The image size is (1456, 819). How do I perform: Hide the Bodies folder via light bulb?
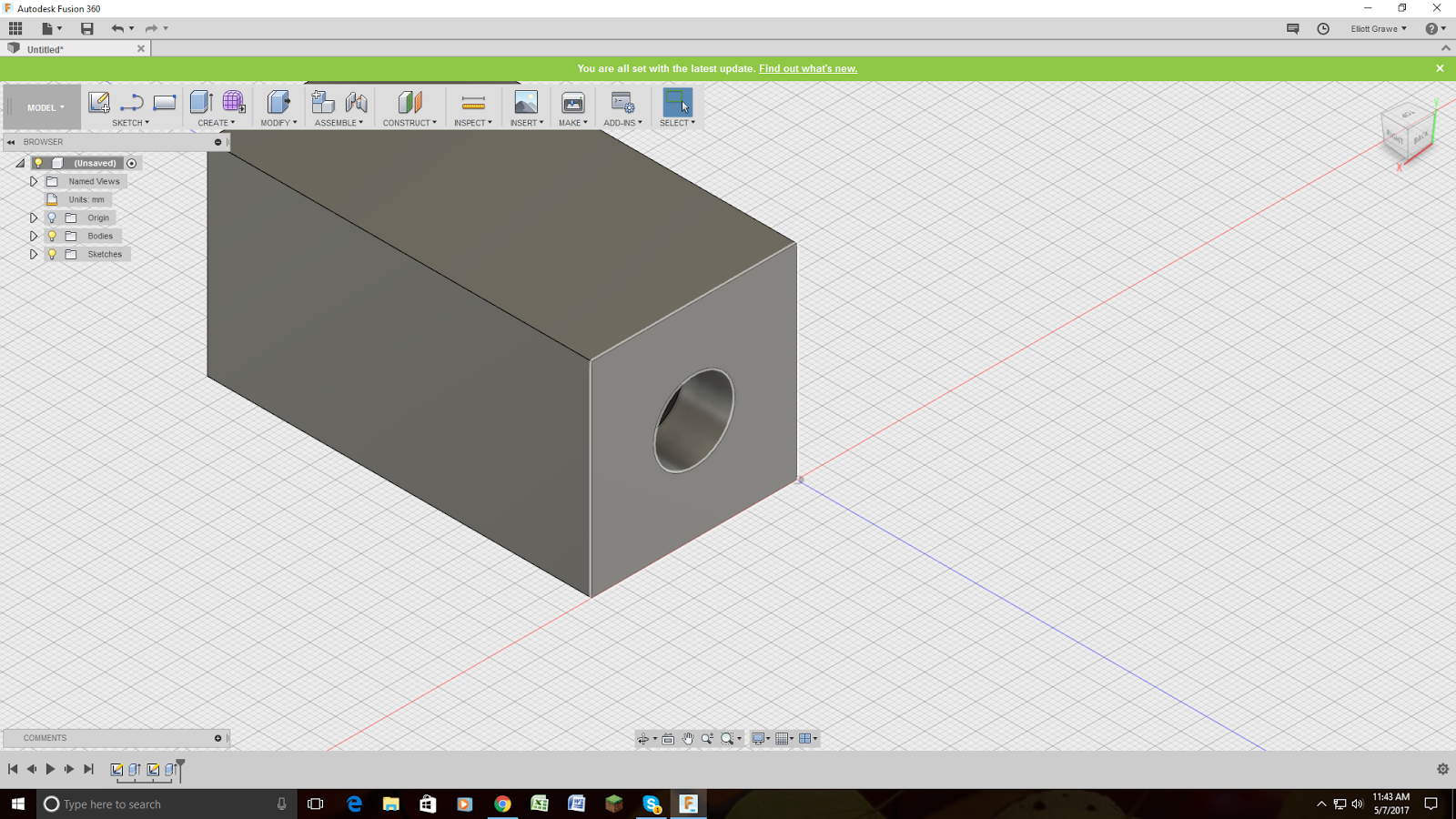point(52,236)
